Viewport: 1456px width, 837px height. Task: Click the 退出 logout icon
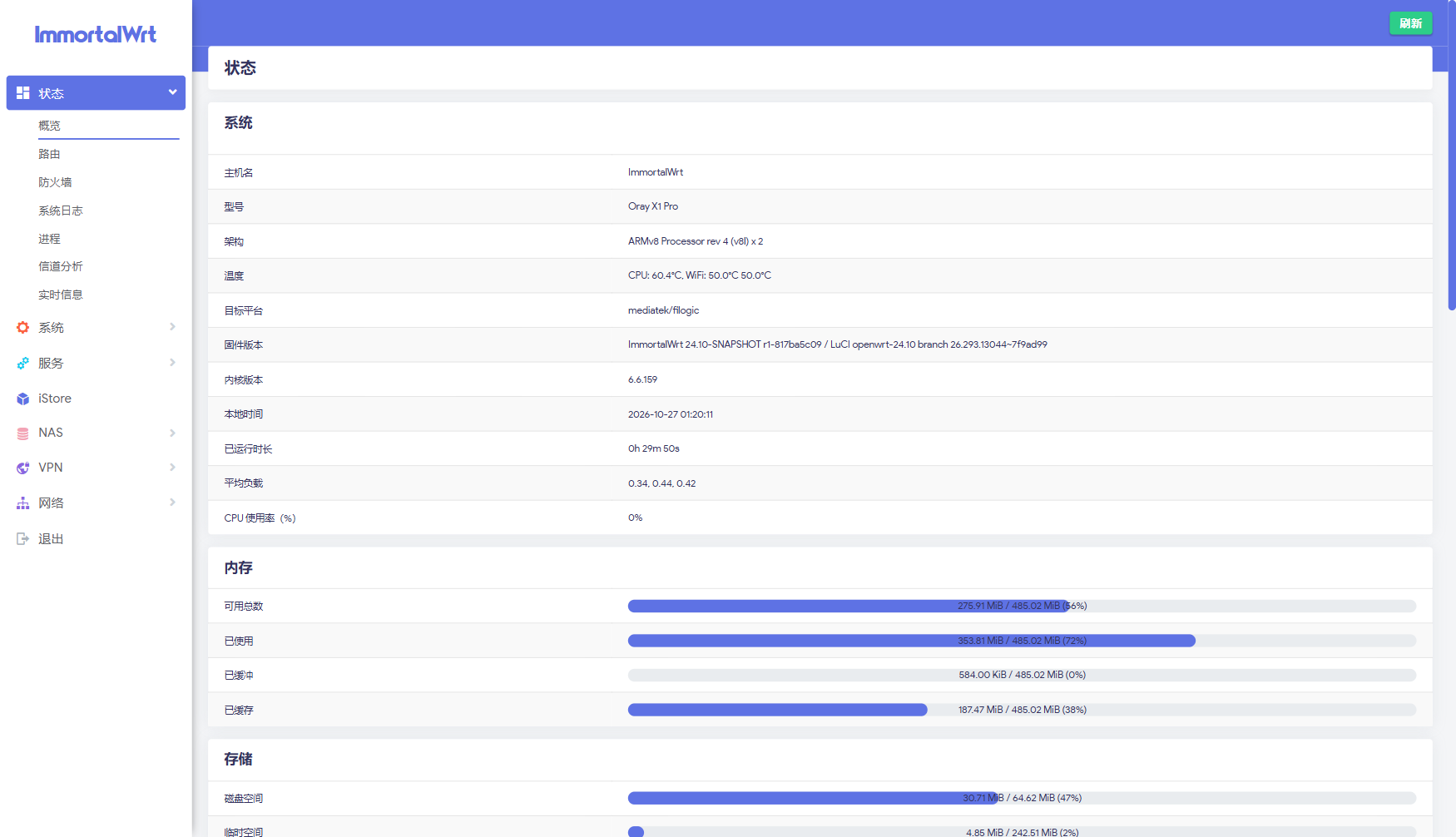23,539
